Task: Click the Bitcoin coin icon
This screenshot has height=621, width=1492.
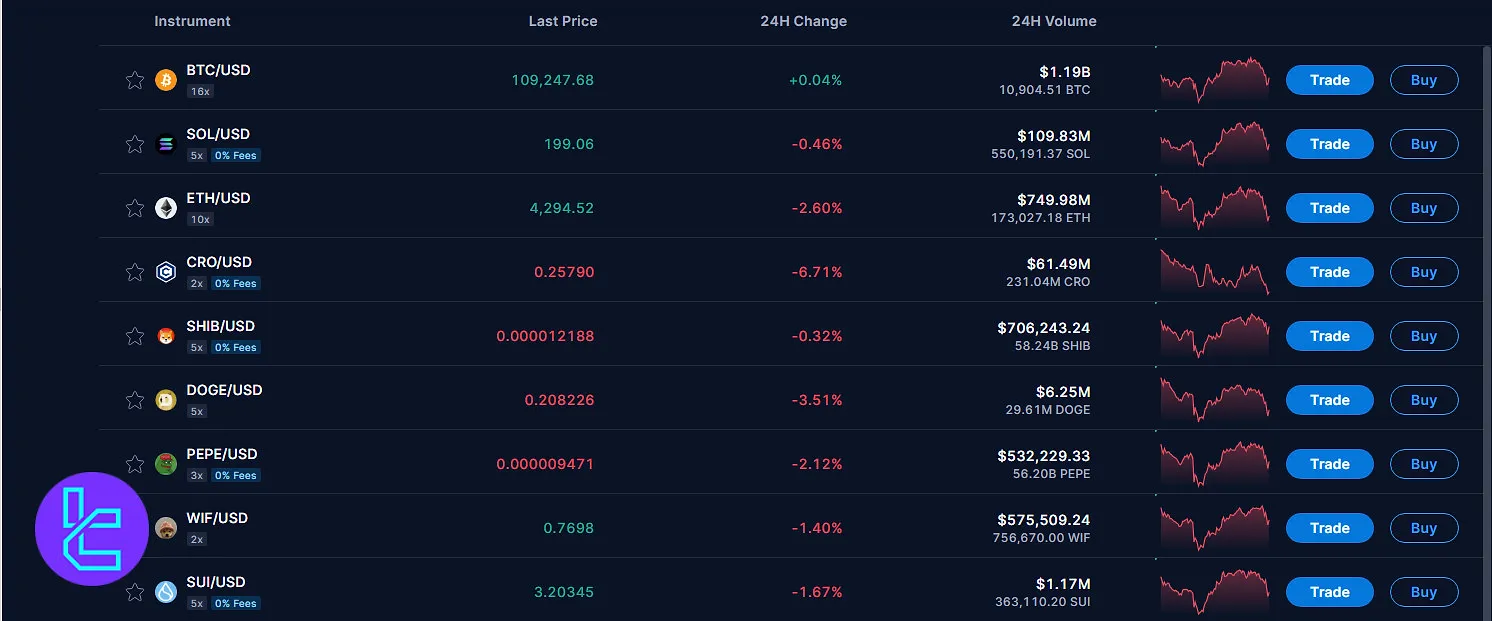Action: tap(166, 80)
